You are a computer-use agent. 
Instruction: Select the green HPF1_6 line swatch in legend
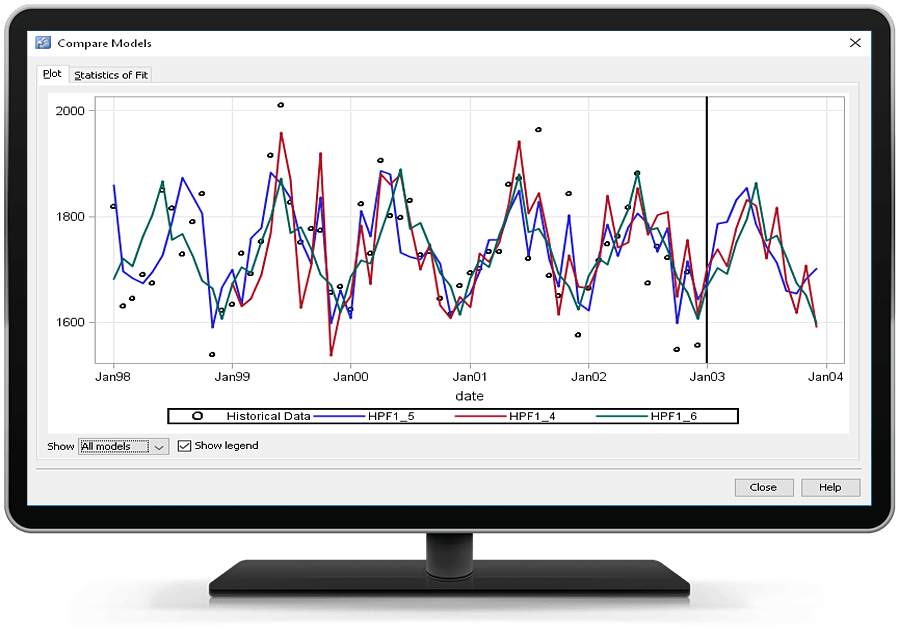pos(618,416)
